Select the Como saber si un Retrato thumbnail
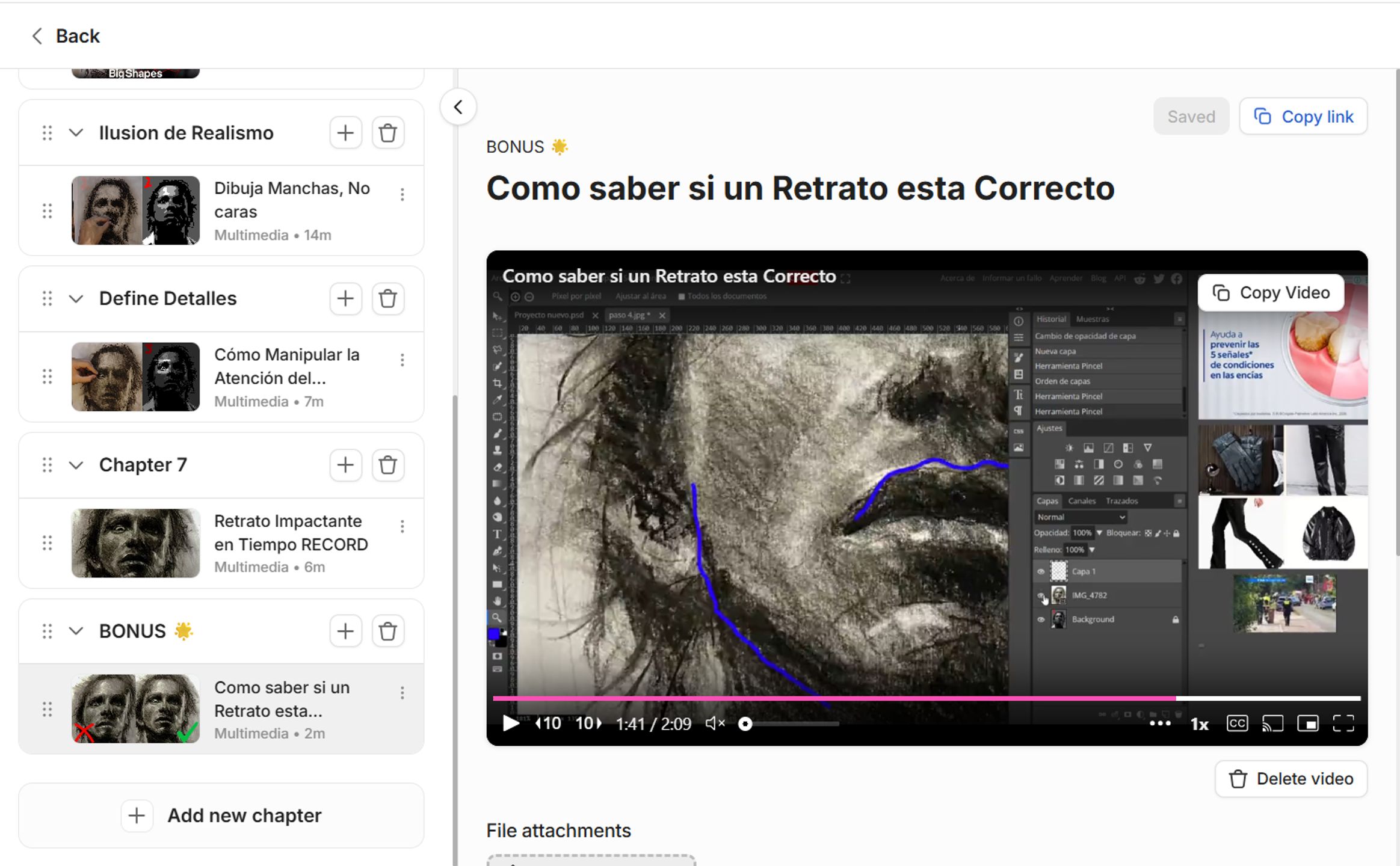Viewport: 1400px width, 866px height. (135, 709)
